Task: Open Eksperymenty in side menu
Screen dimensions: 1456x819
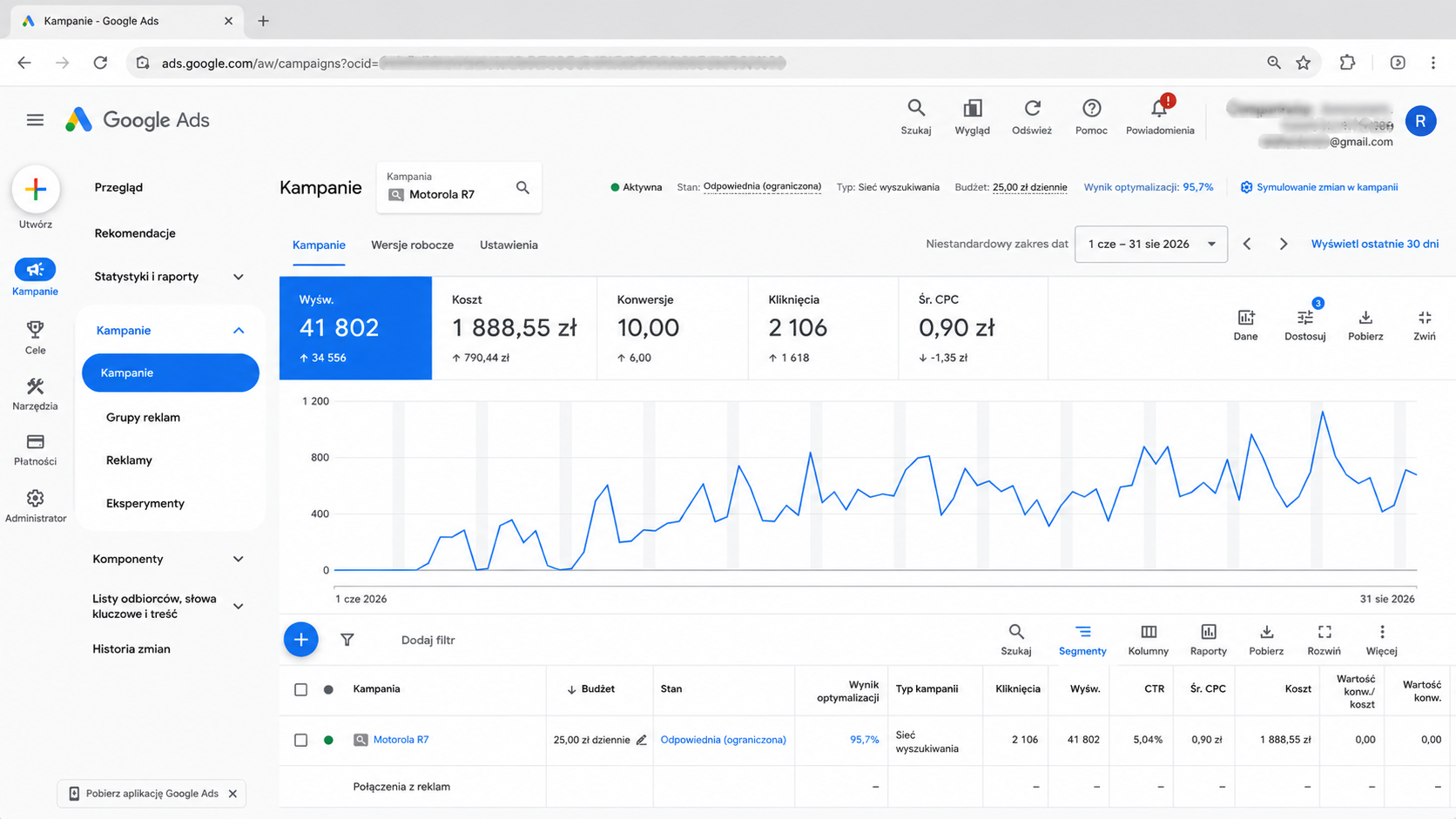Action: [145, 503]
